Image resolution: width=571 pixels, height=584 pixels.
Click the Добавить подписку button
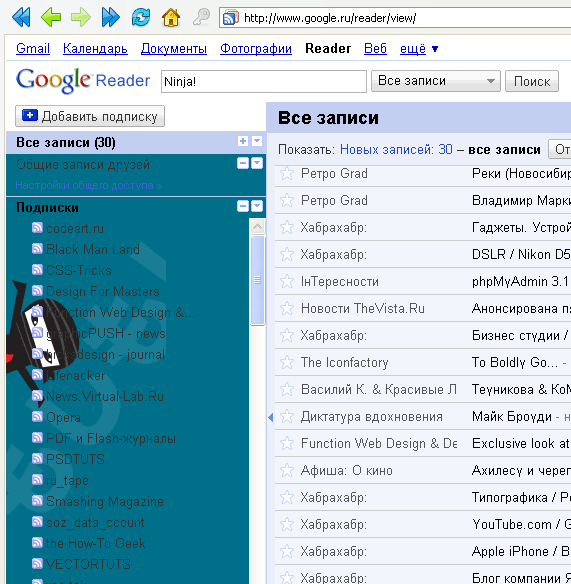[x=90, y=116]
